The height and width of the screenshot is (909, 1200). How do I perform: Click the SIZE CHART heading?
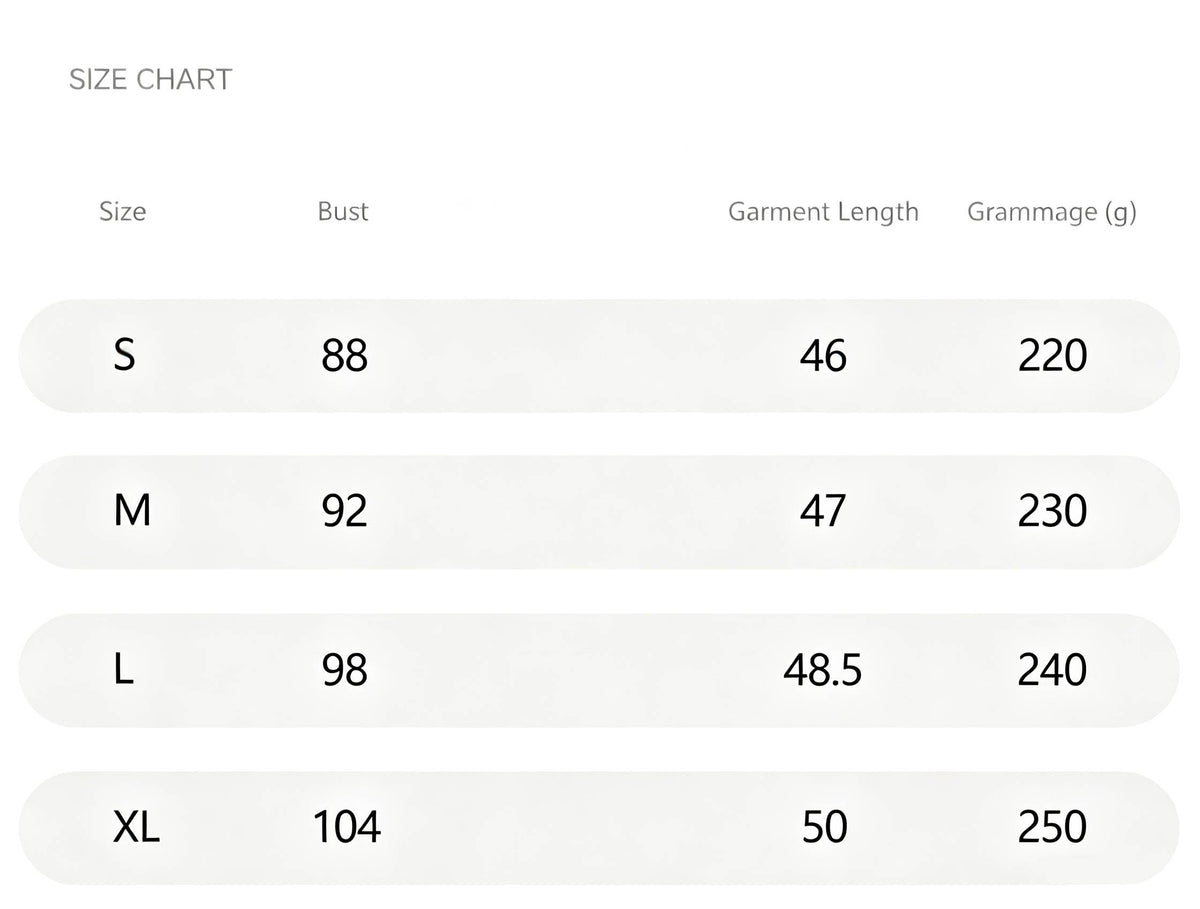coord(150,80)
